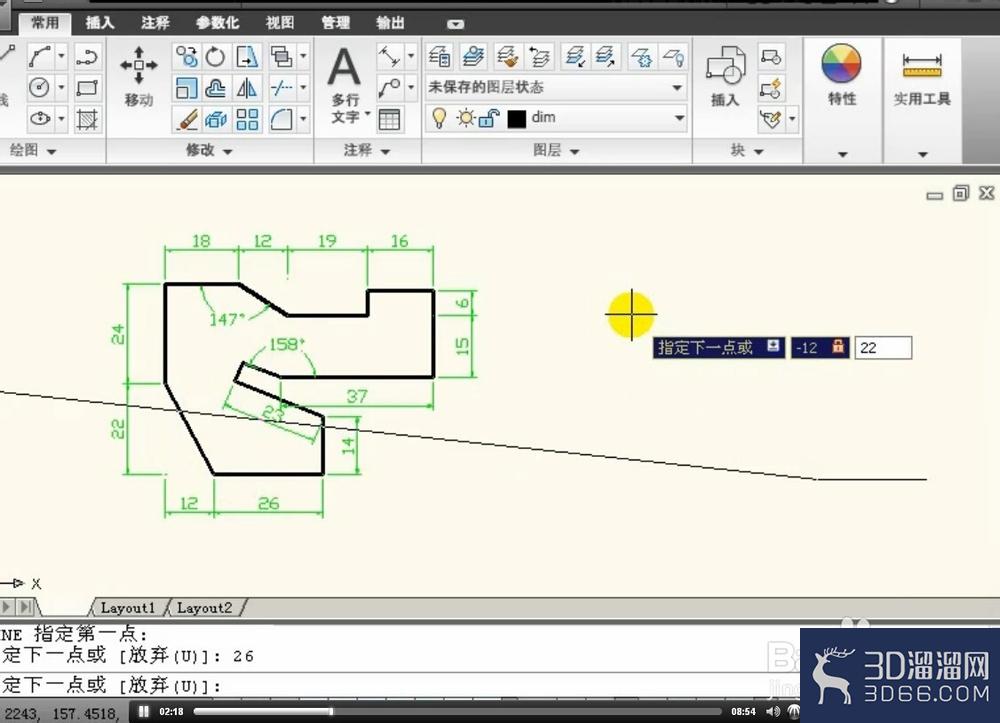Toggle the dim layer on/off lightbulb
Image resolution: width=1000 pixels, height=723 pixels.
(x=439, y=118)
